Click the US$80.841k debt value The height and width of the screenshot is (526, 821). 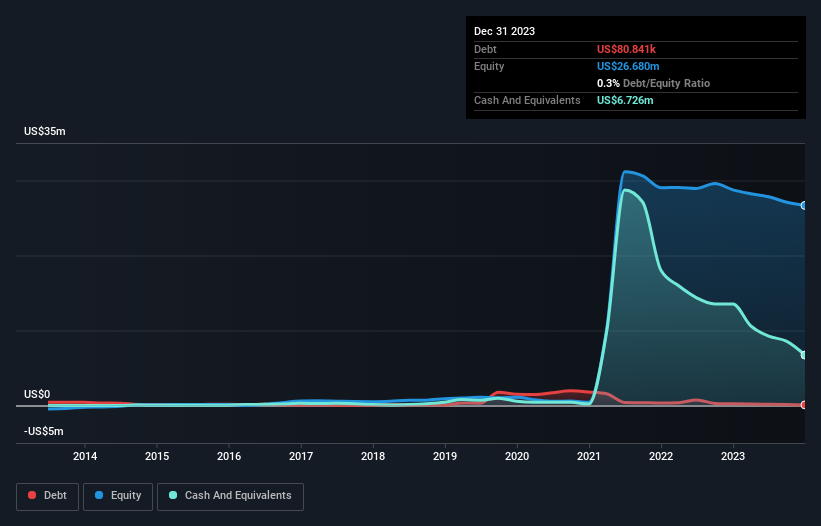click(x=626, y=49)
